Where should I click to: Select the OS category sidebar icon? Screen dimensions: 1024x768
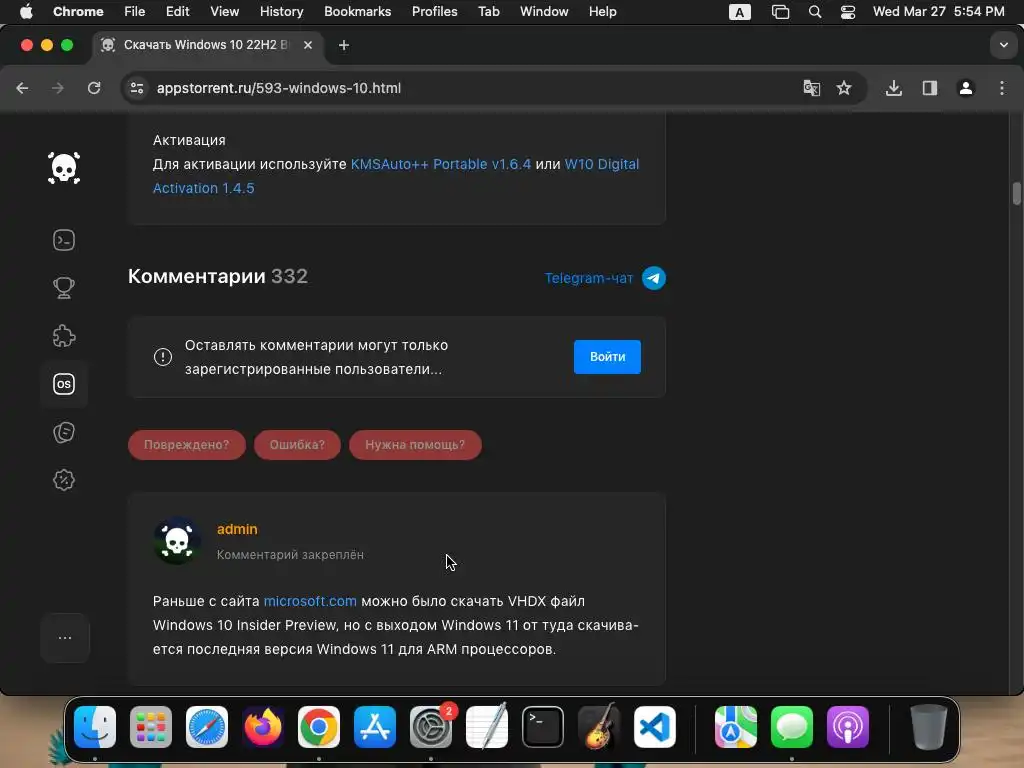click(64, 384)
